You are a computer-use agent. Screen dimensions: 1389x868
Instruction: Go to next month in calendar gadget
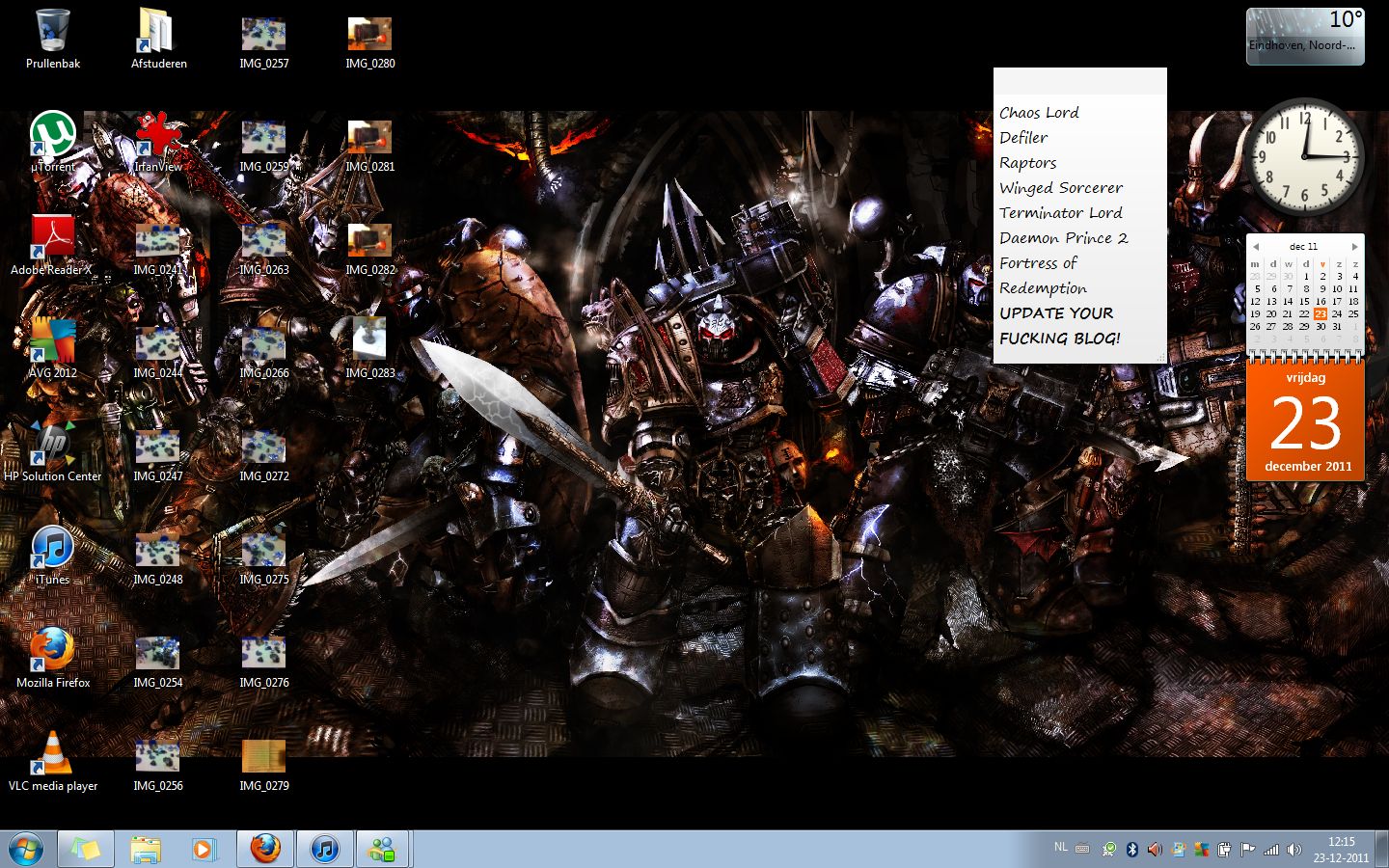tap(1354, 247)
